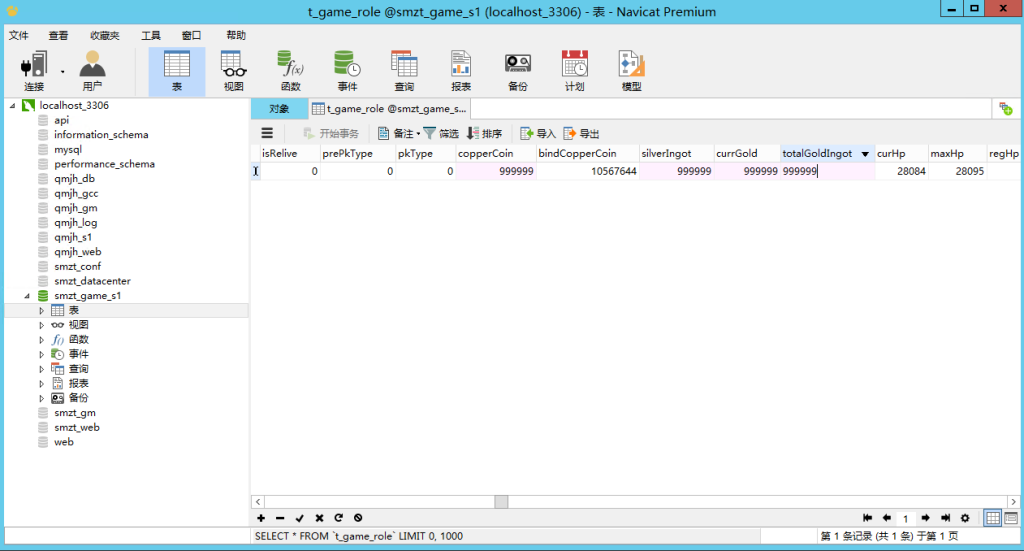Expand the 表 tables node in tree
The image size is (1024, 551).
tap(41, 311)
